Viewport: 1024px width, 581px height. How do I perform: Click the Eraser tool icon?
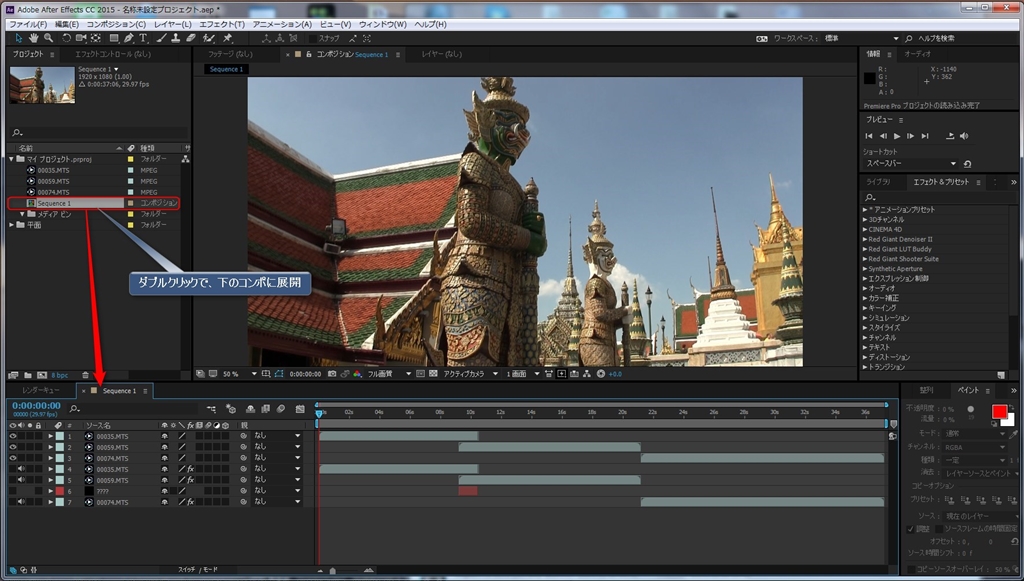coord(191,38)
